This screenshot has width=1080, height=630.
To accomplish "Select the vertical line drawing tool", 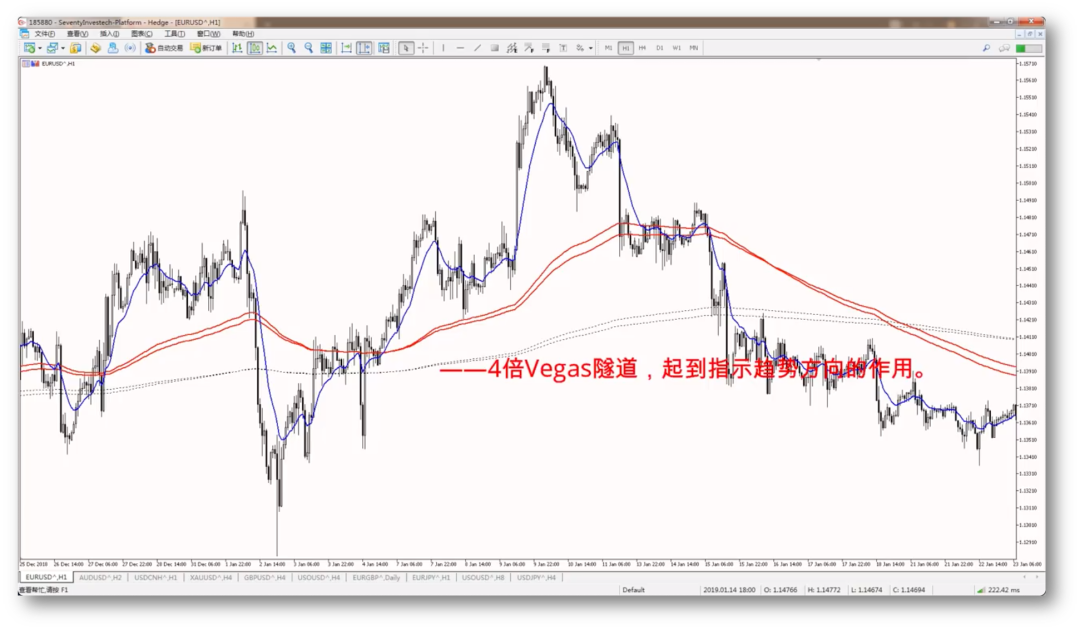I will tap(443, 48).
